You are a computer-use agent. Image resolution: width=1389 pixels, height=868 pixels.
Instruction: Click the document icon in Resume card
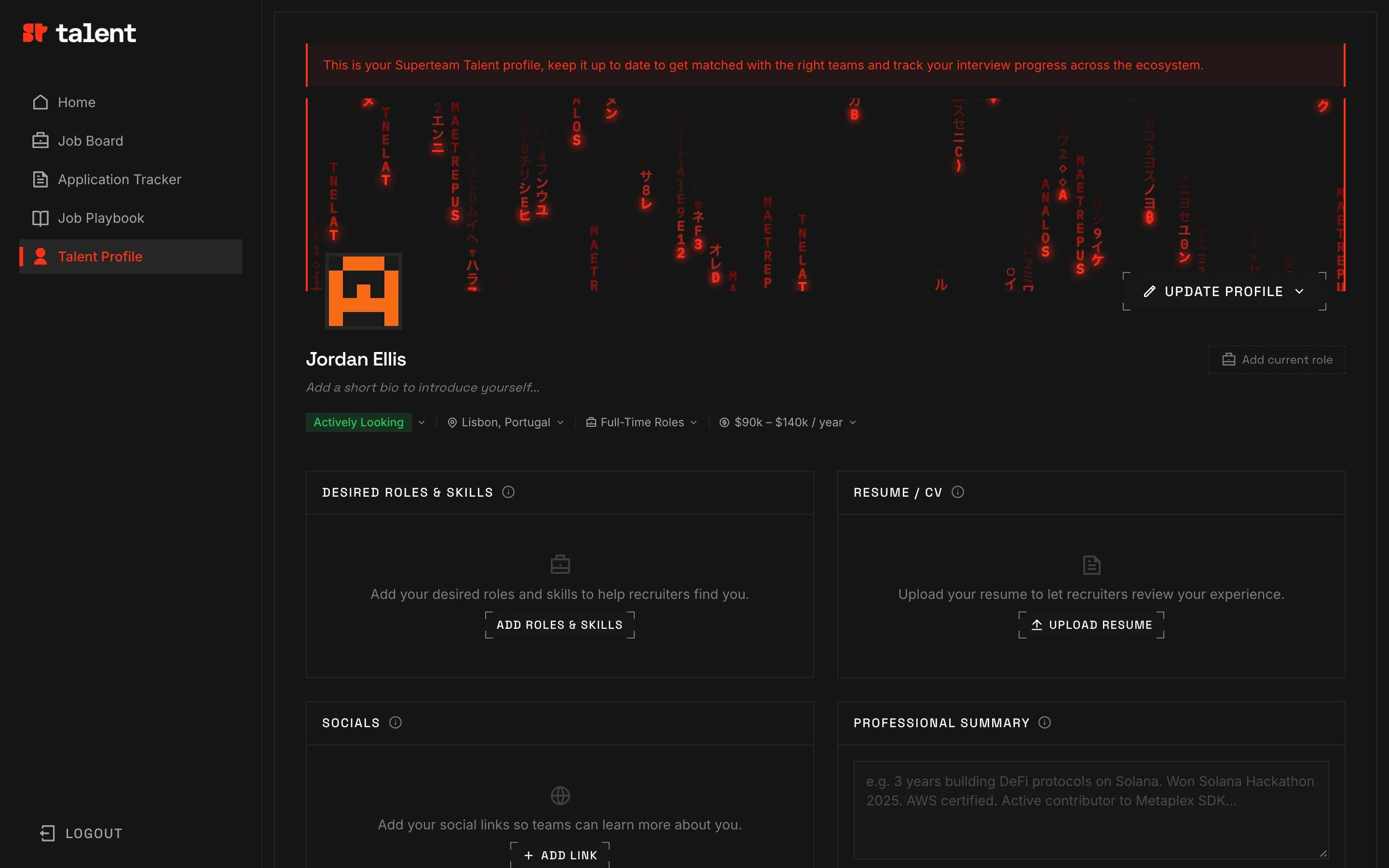tap(1092, 565)
